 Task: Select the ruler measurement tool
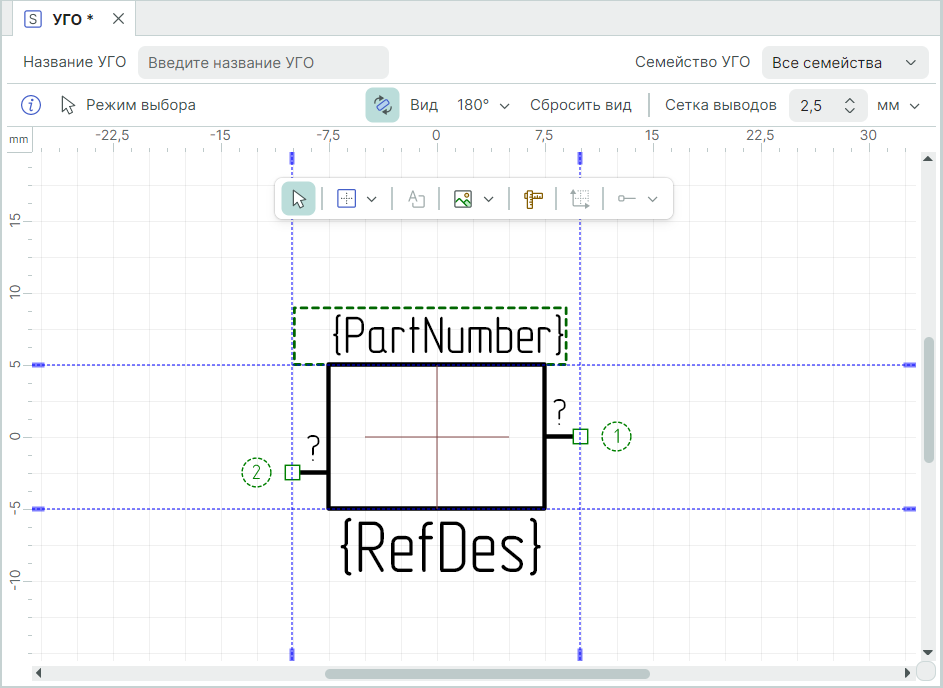coord(533,199)
